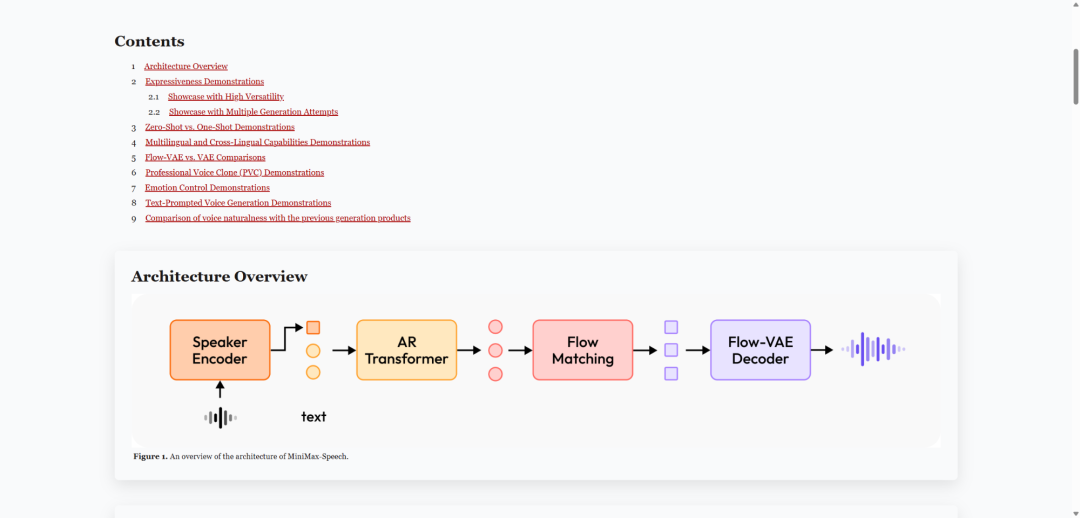Click the orange square token
Viewport: 1080px width, 518px height.
click(x=313, y=328)
